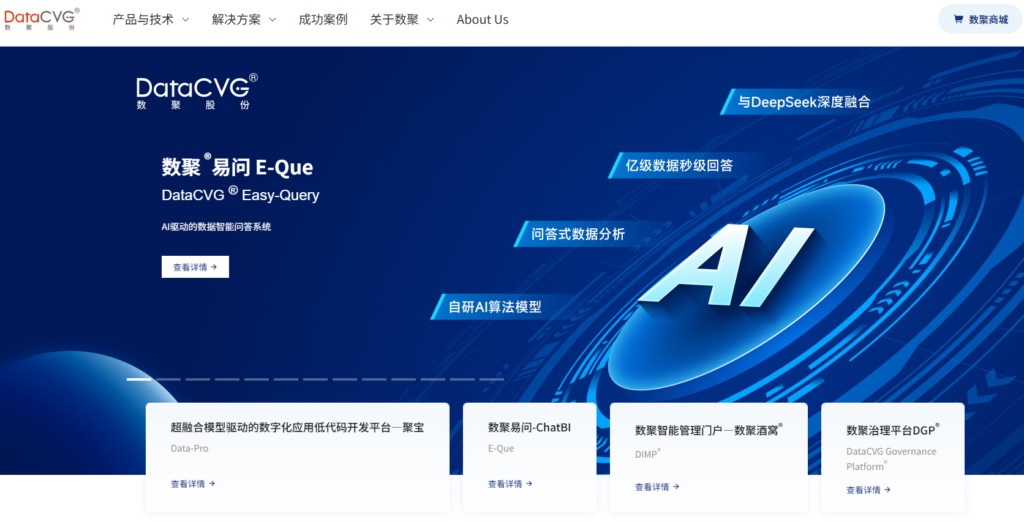Click the DataCVG logo in the header
The image size is (1024, 522).
(42, 19)
